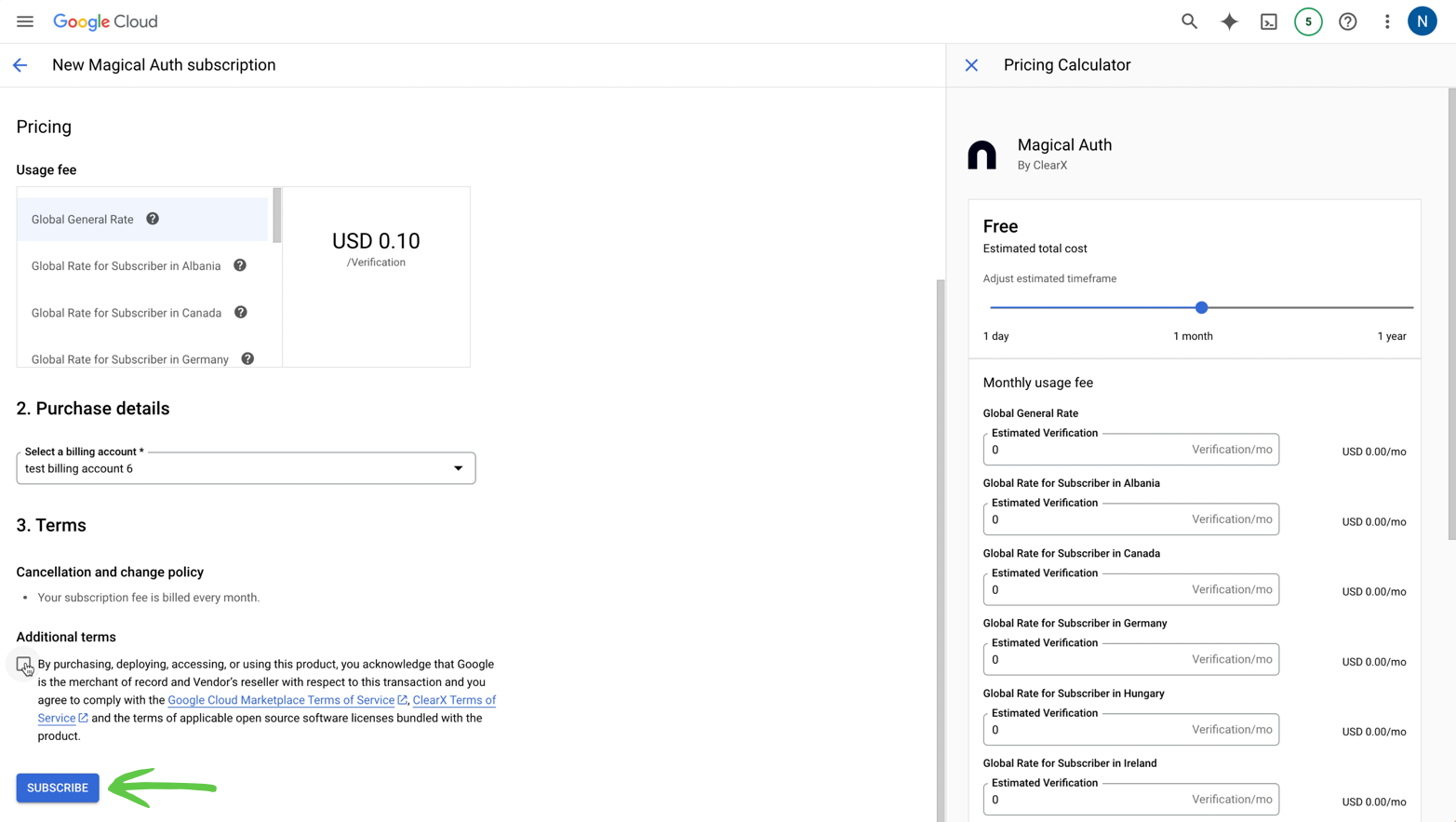Image resolution: width=1456 pixels, height=822 pixels.
Task: Open external icon beside Marketplace Terms link
Action: click(402, 700)
